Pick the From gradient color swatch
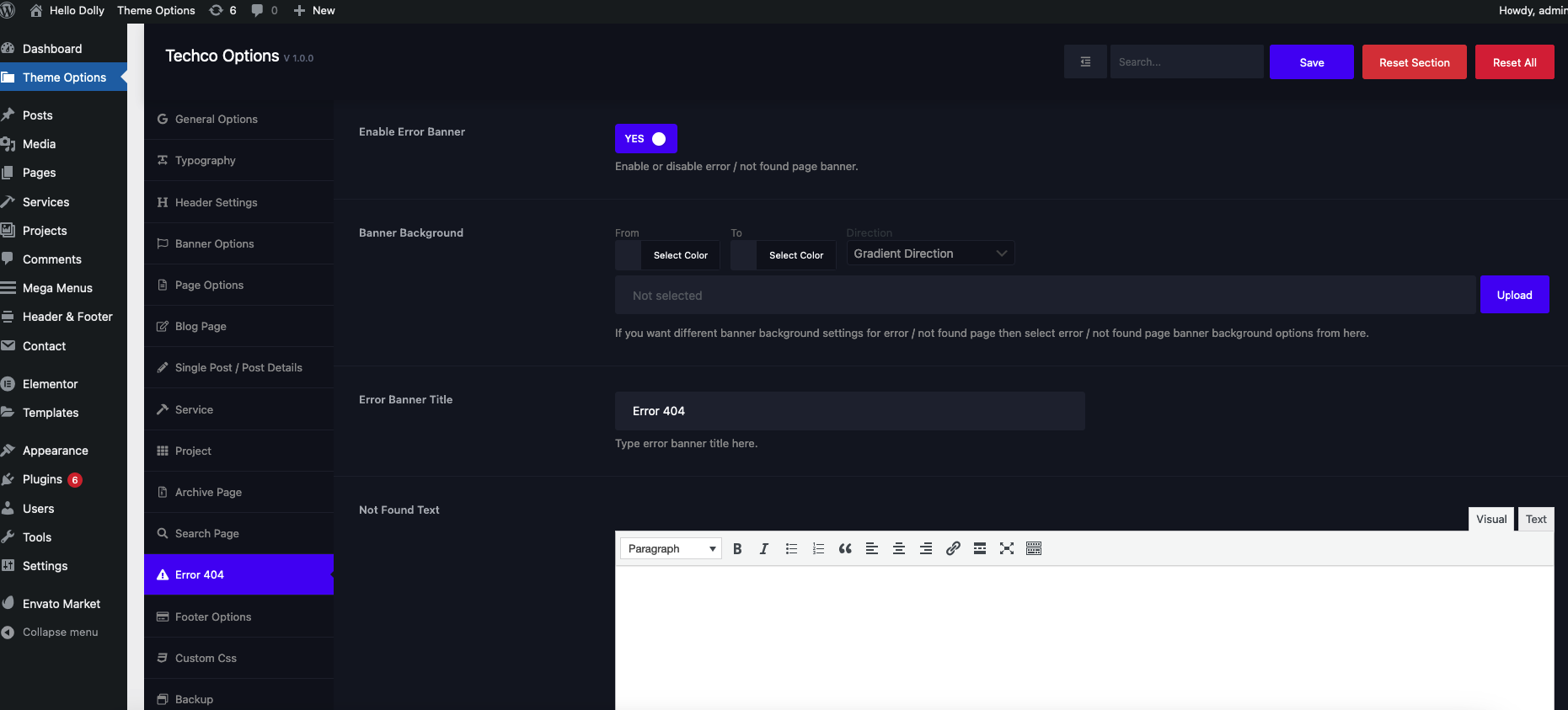 point(629,255)
